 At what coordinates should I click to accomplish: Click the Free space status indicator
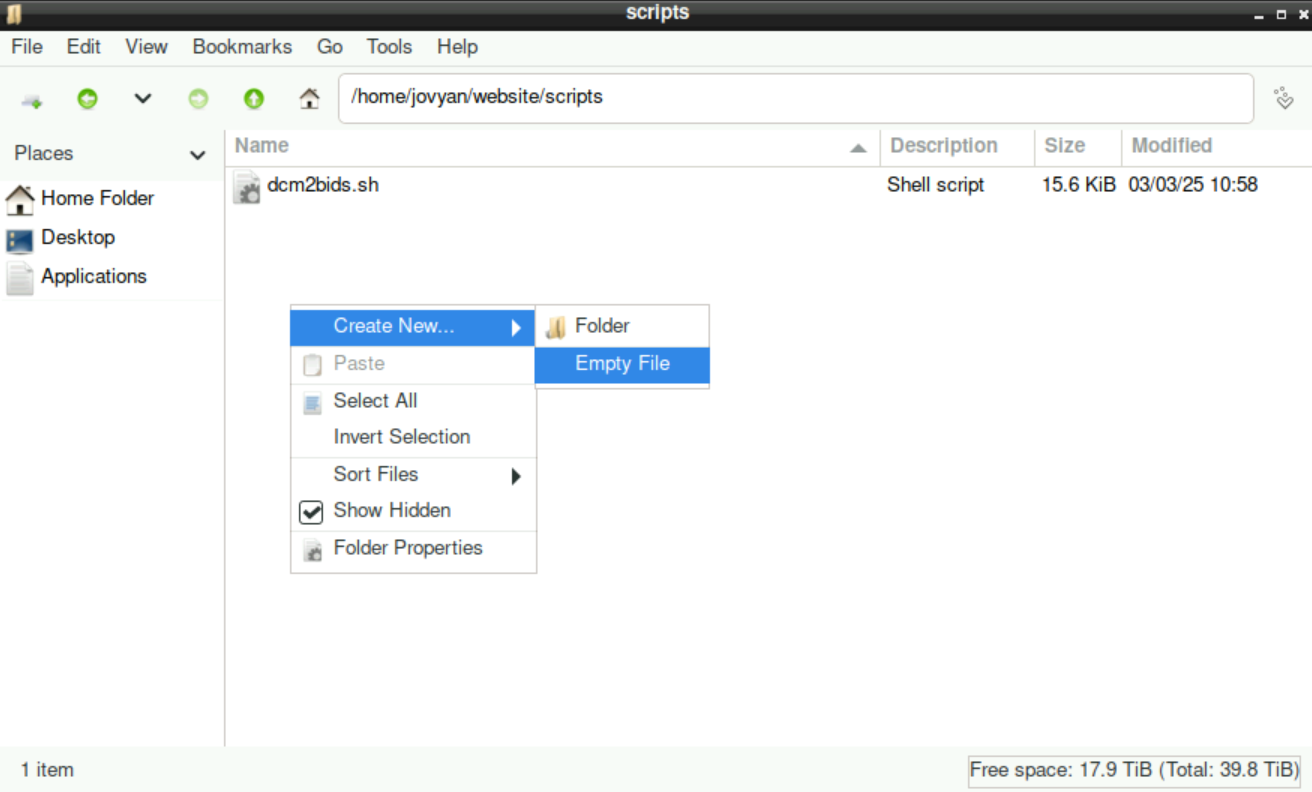pyautogui.click(x=1134, y=770)
